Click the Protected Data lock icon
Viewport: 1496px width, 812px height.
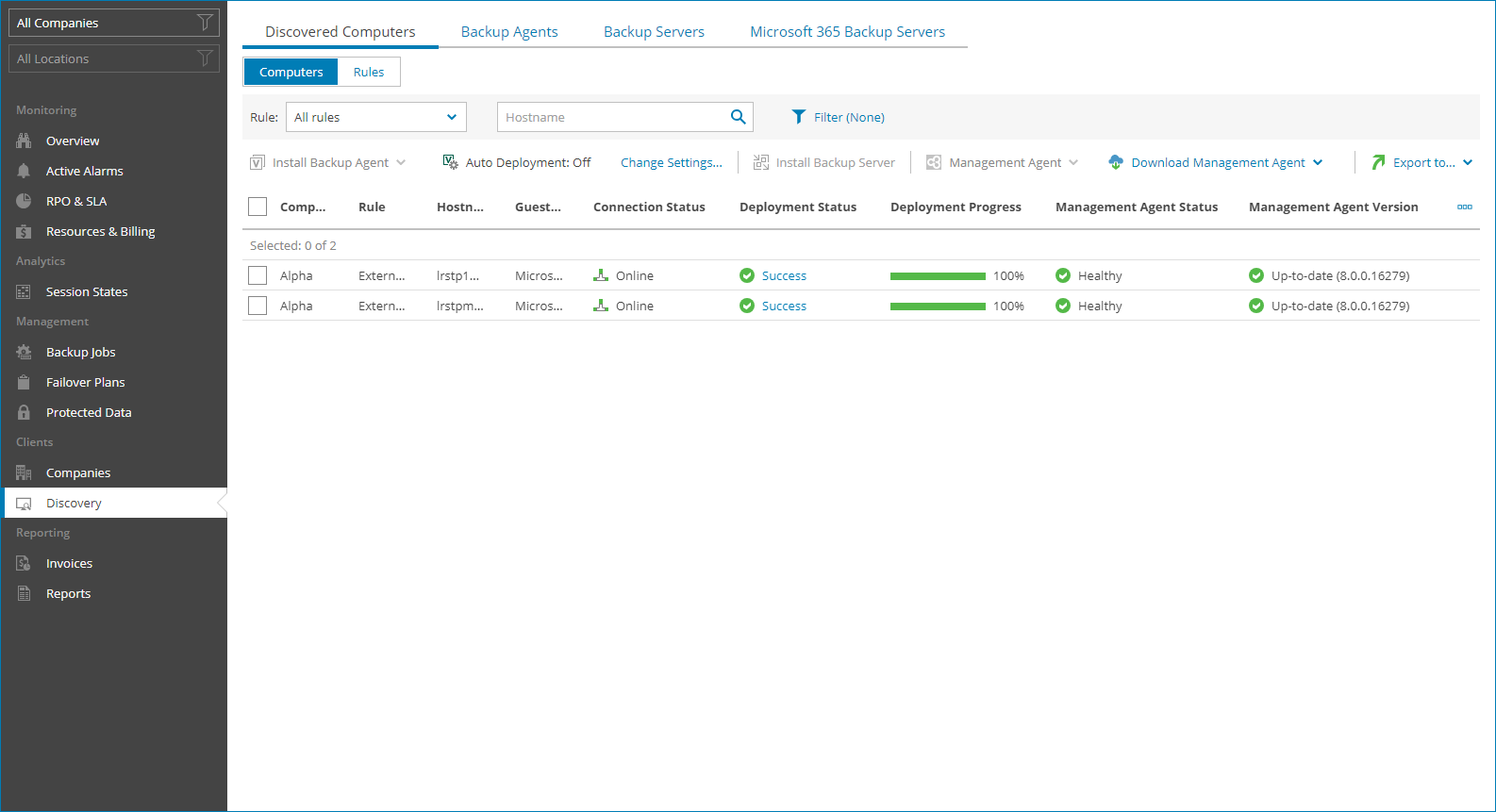(x=24, y=412)
